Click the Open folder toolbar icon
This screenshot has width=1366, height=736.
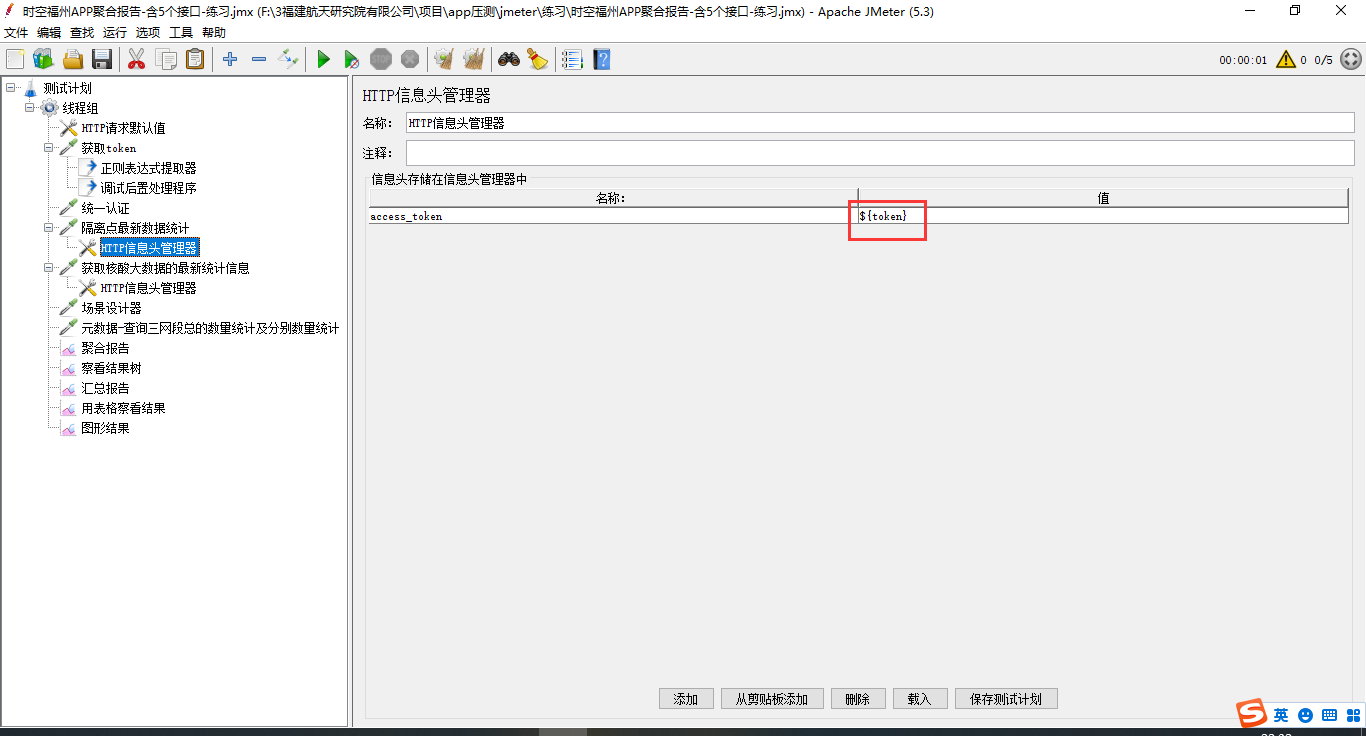click(x=73, y=60)
